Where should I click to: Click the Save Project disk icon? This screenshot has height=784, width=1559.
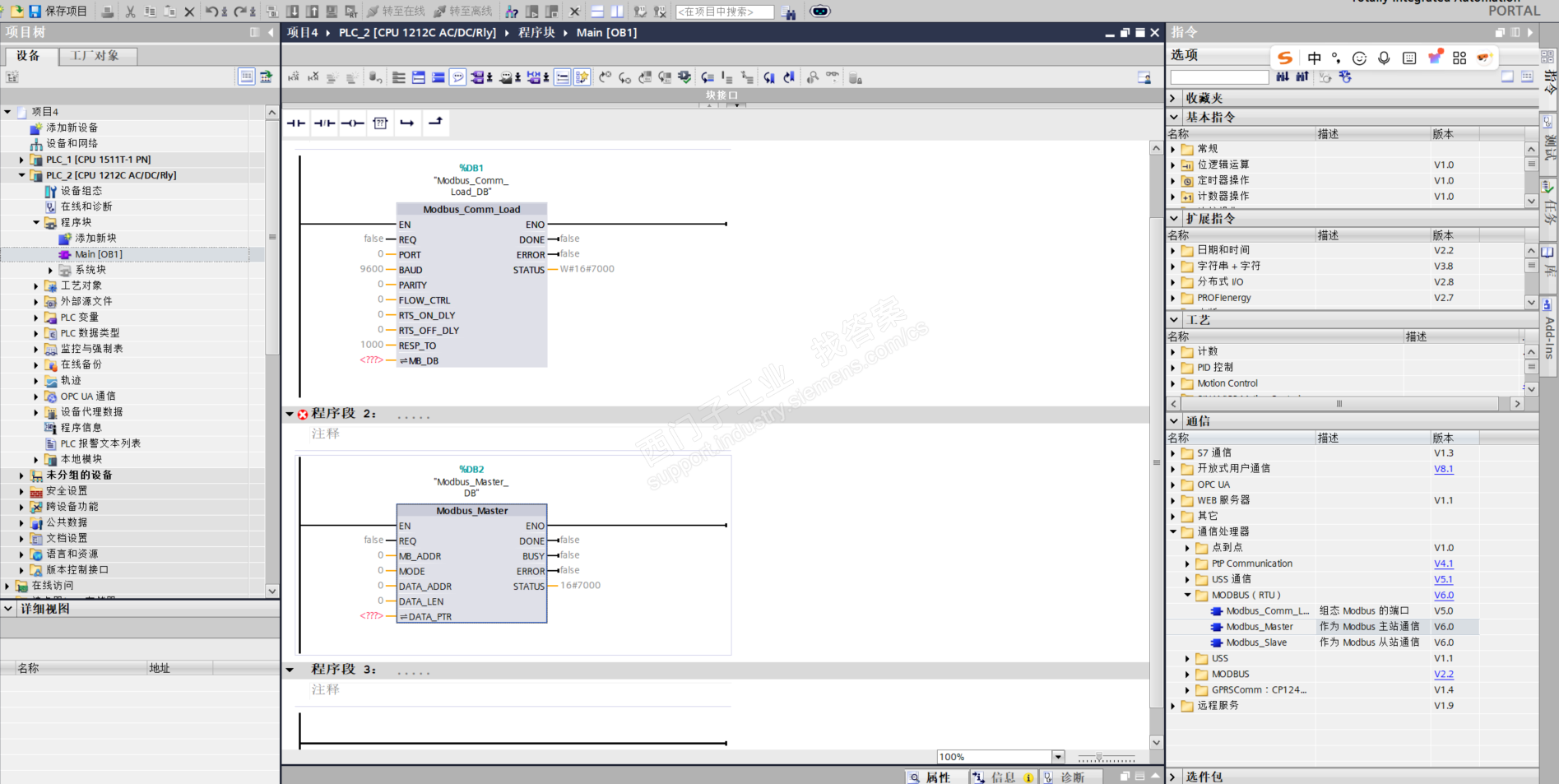click(x=35, y=12)
